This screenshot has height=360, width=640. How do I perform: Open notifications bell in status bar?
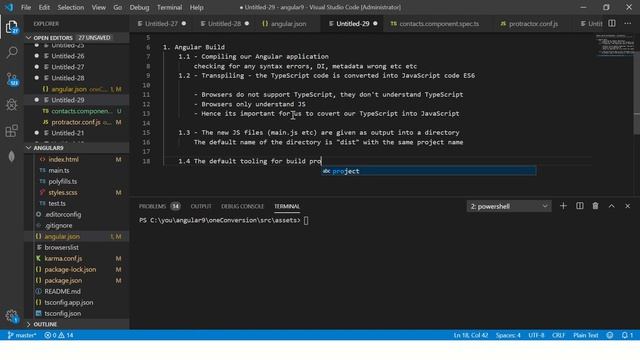(x=627, y=335)
